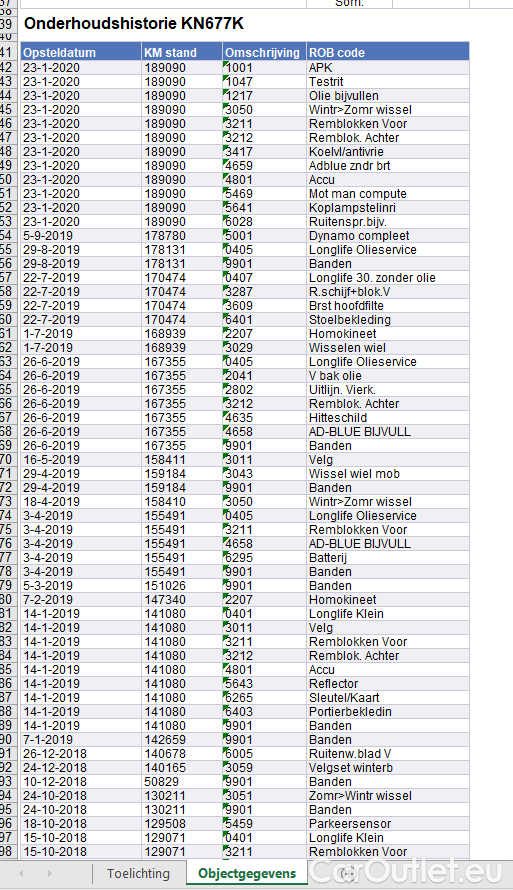Select the date cell 18-4-2019
Viewport: 513px width, 890px height.
[81, 502]
